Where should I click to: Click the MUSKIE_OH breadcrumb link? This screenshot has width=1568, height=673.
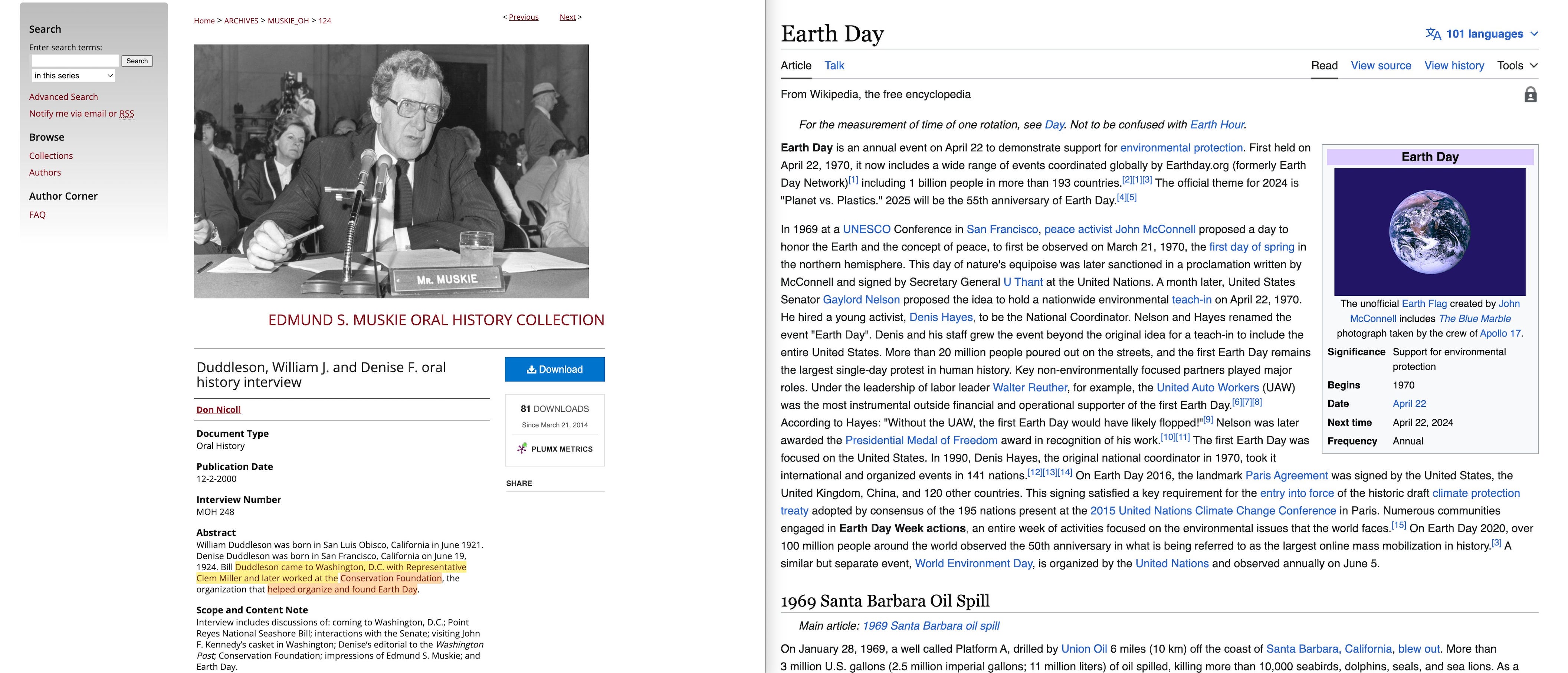(288, 21)
